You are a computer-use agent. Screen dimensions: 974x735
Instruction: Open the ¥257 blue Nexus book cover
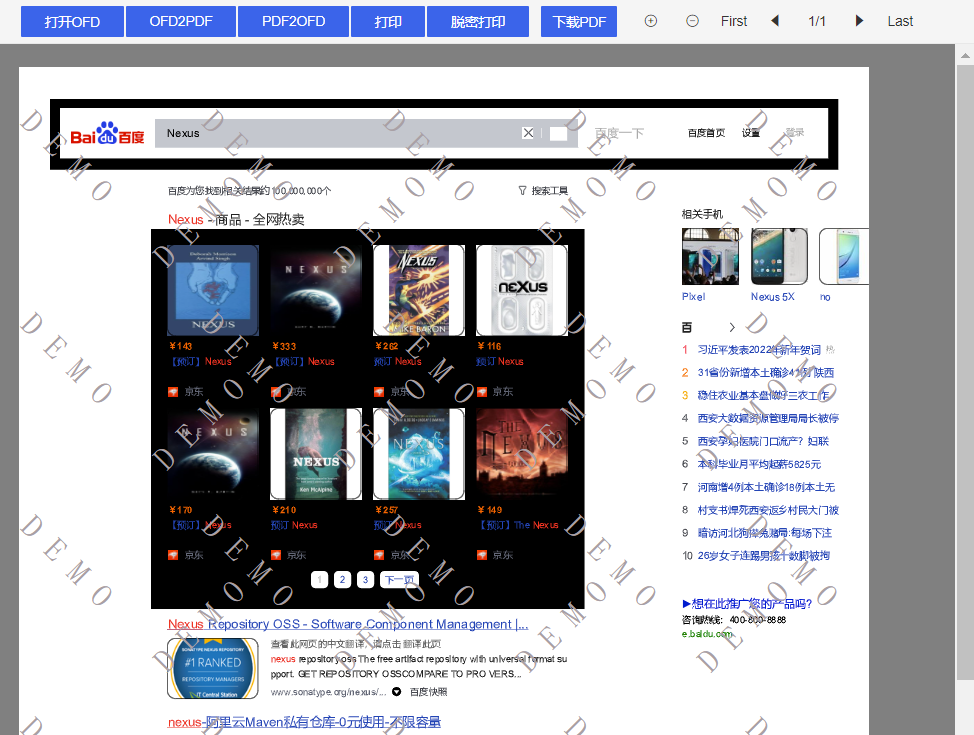click(x=419, y=454)
